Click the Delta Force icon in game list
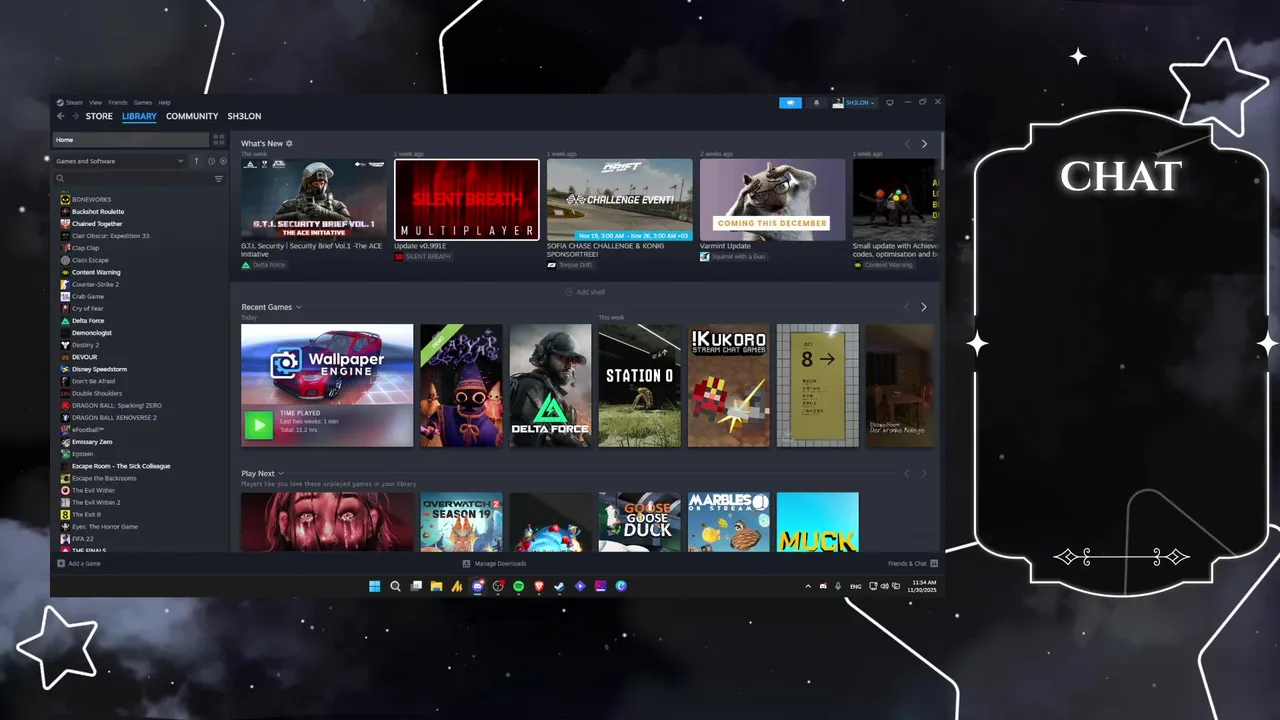The height and width of the screenshot is (720, 1280). tap(65, 321)
